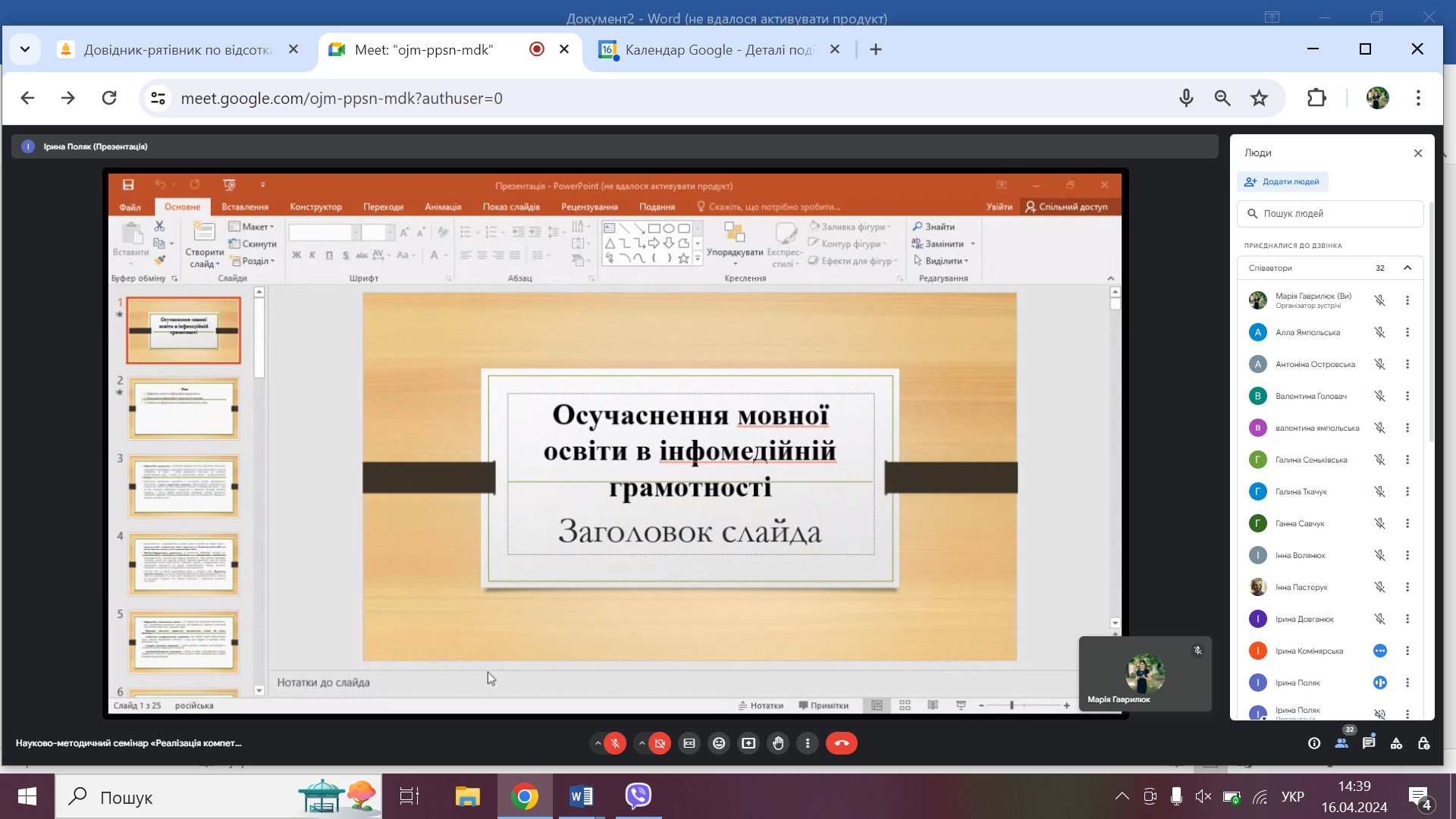Mute participant Ірина Довганюк

(x=1380, y=619)
